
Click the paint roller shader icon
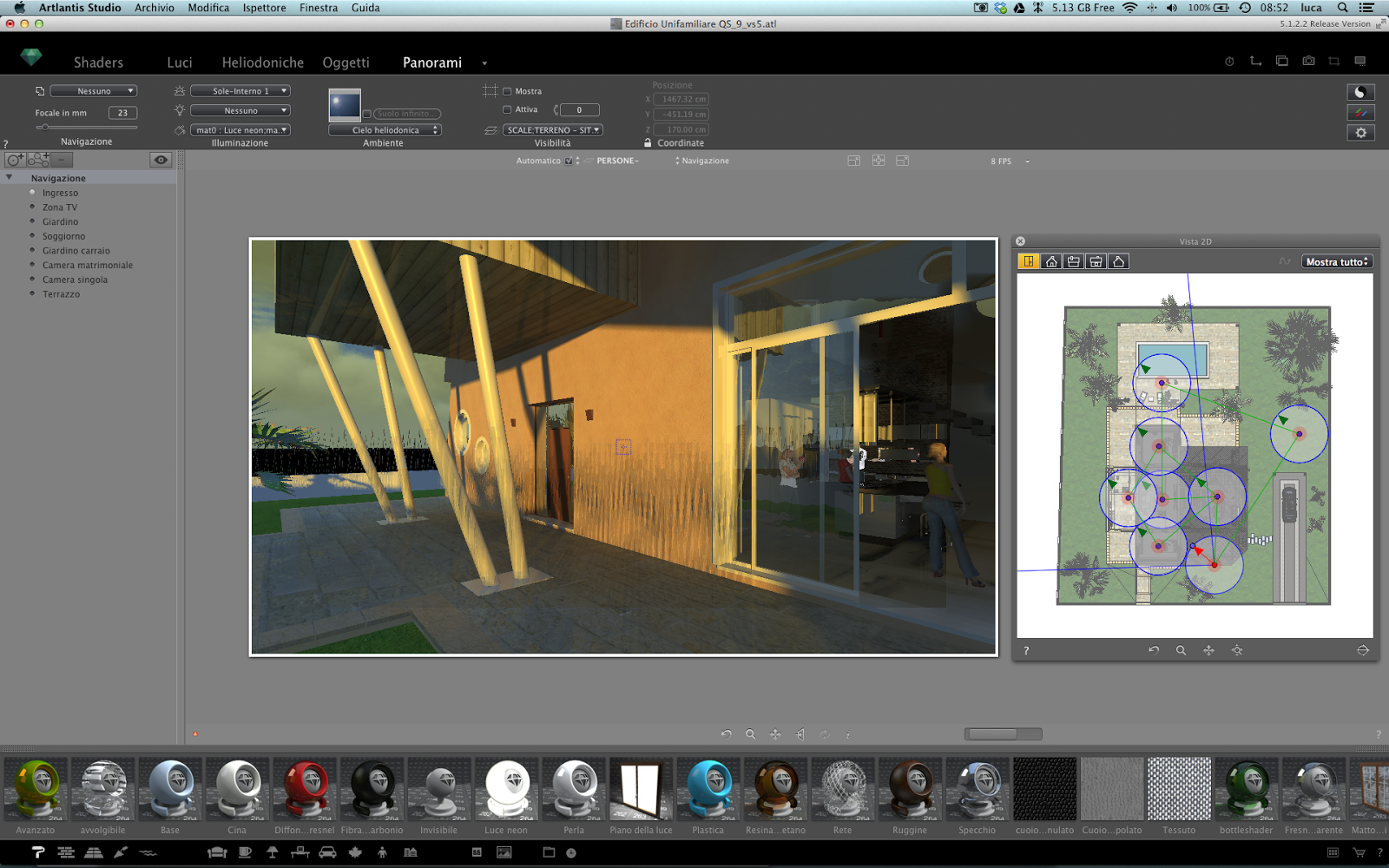point(37,852)
